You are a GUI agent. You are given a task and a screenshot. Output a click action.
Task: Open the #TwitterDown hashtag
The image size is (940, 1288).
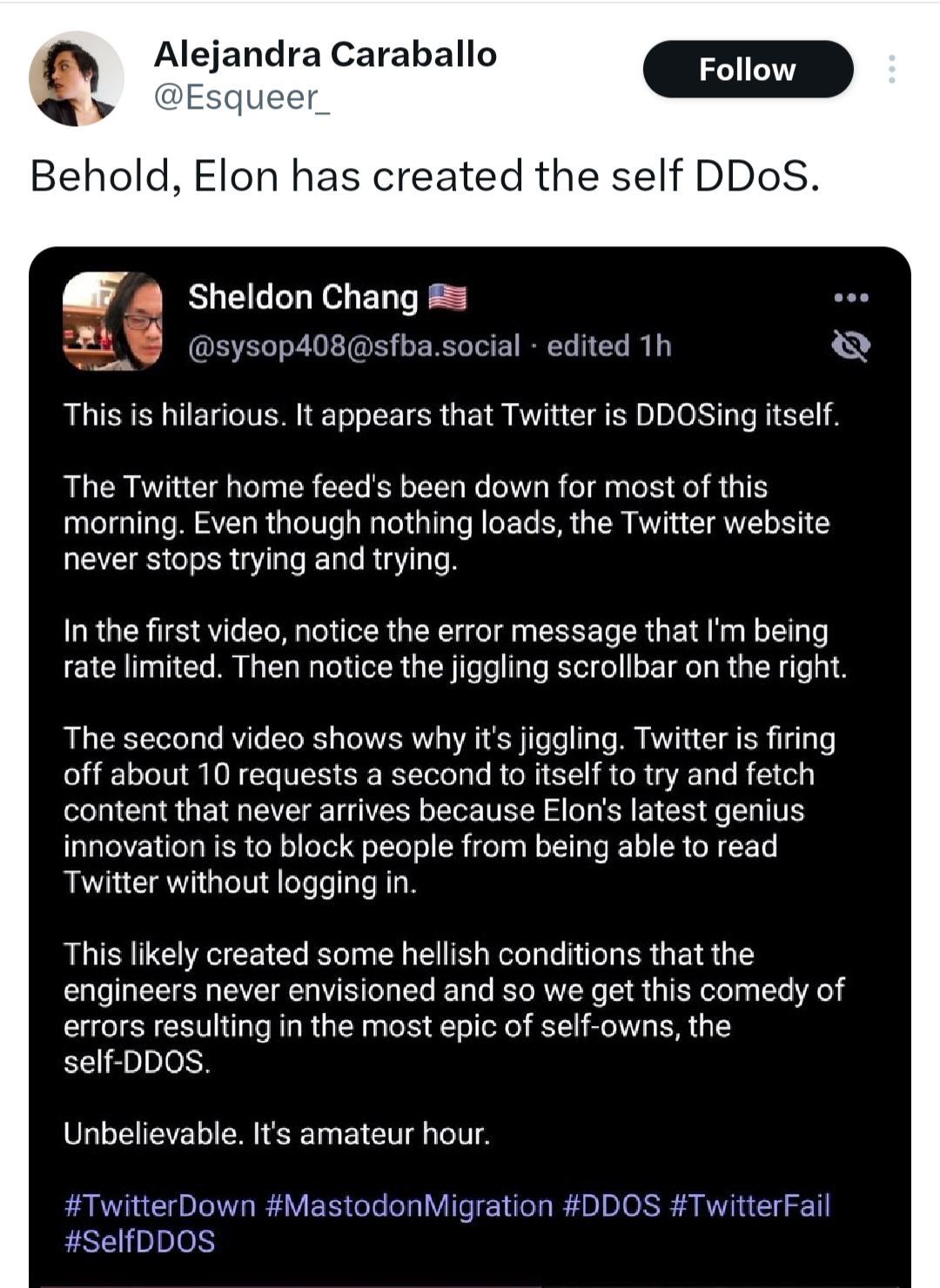coord(160,1205)
